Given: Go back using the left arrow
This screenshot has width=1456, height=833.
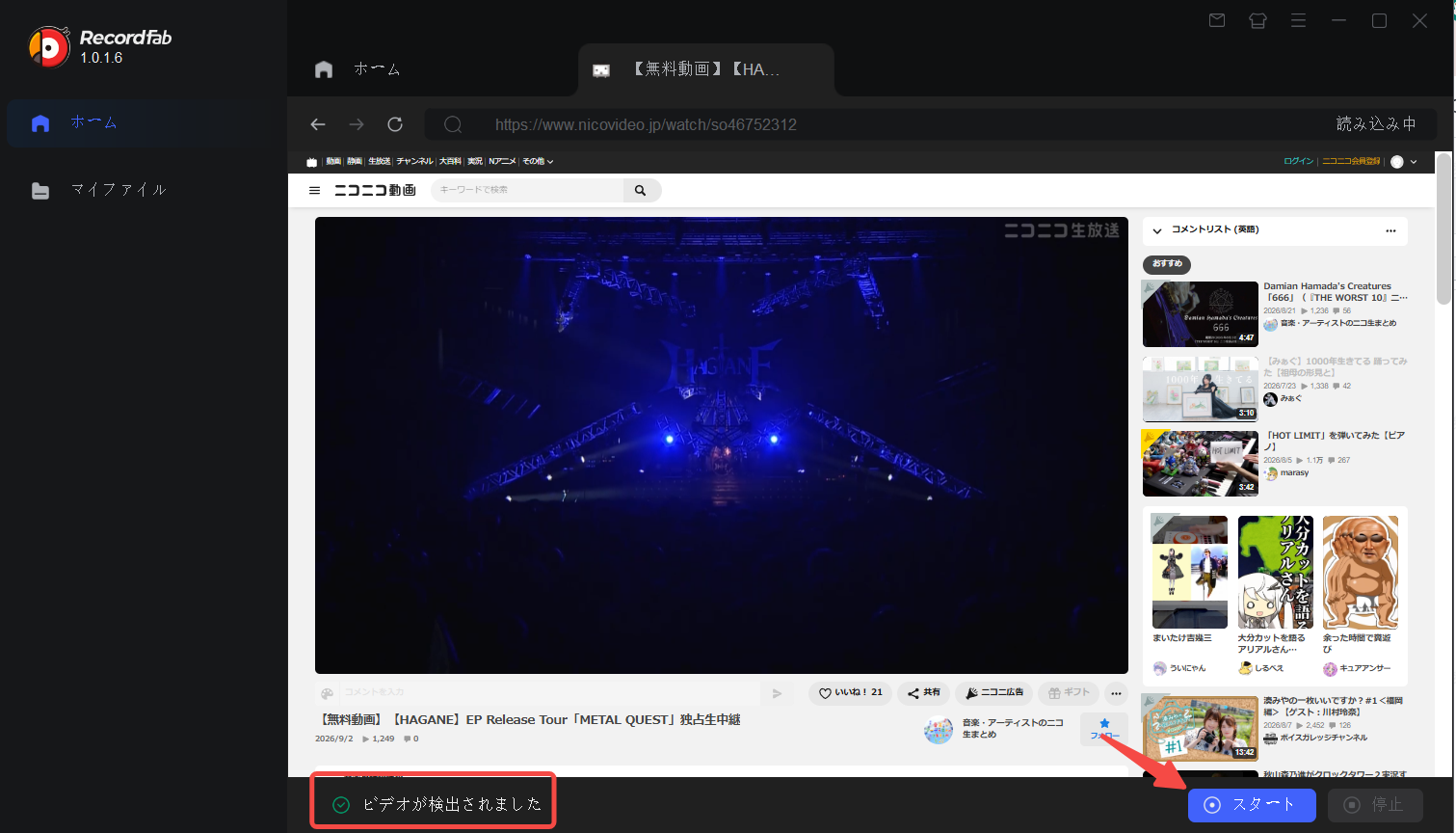Looking at the screenshot, I should [x=318, y=124].
